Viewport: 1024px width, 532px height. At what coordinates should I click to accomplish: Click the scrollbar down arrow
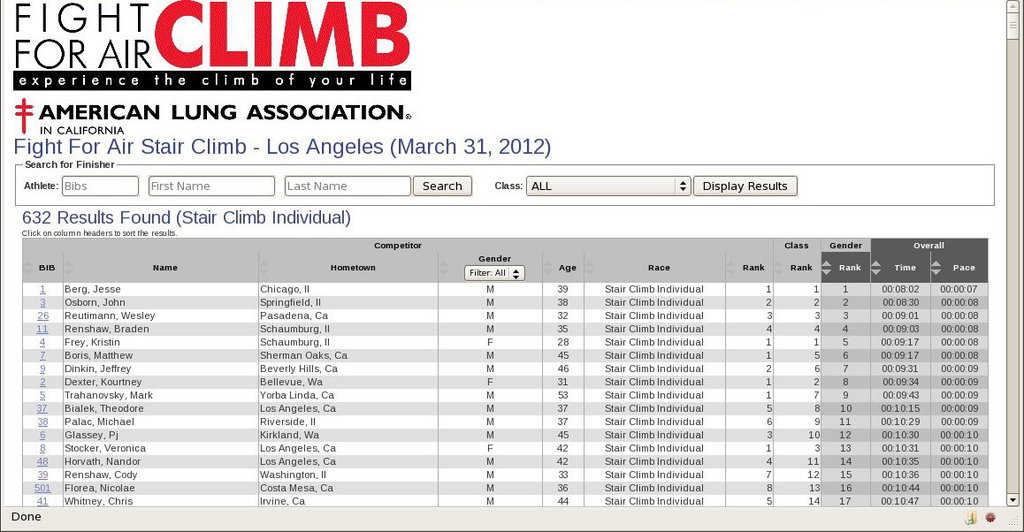[x=1012, y=500]
